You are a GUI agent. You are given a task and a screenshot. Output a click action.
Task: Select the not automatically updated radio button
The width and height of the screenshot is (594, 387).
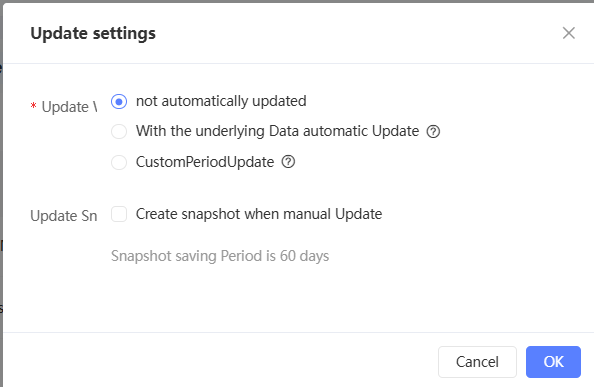tap(119, 101)
